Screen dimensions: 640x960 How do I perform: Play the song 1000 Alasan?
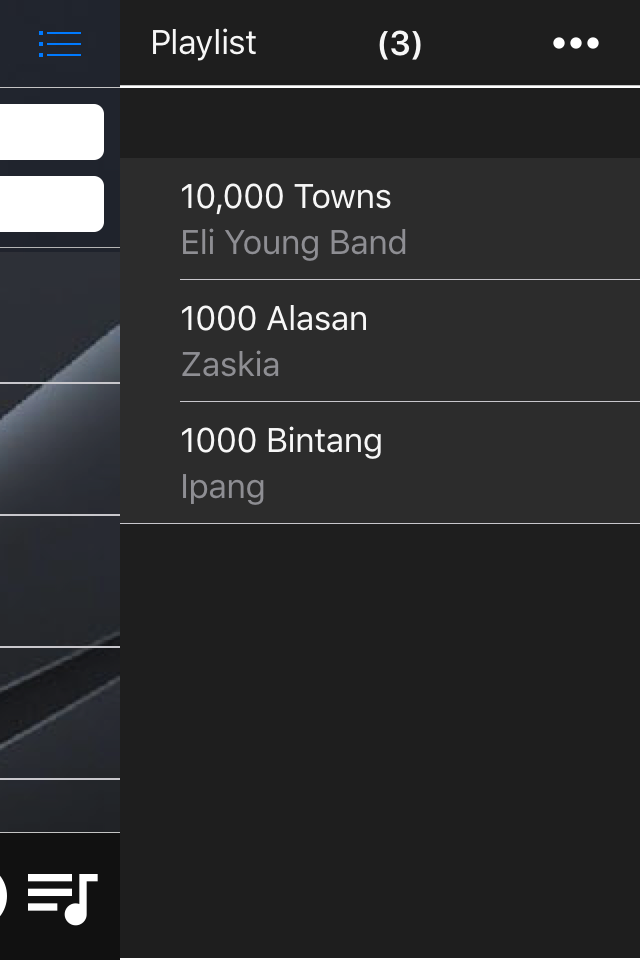click(274, 319)
